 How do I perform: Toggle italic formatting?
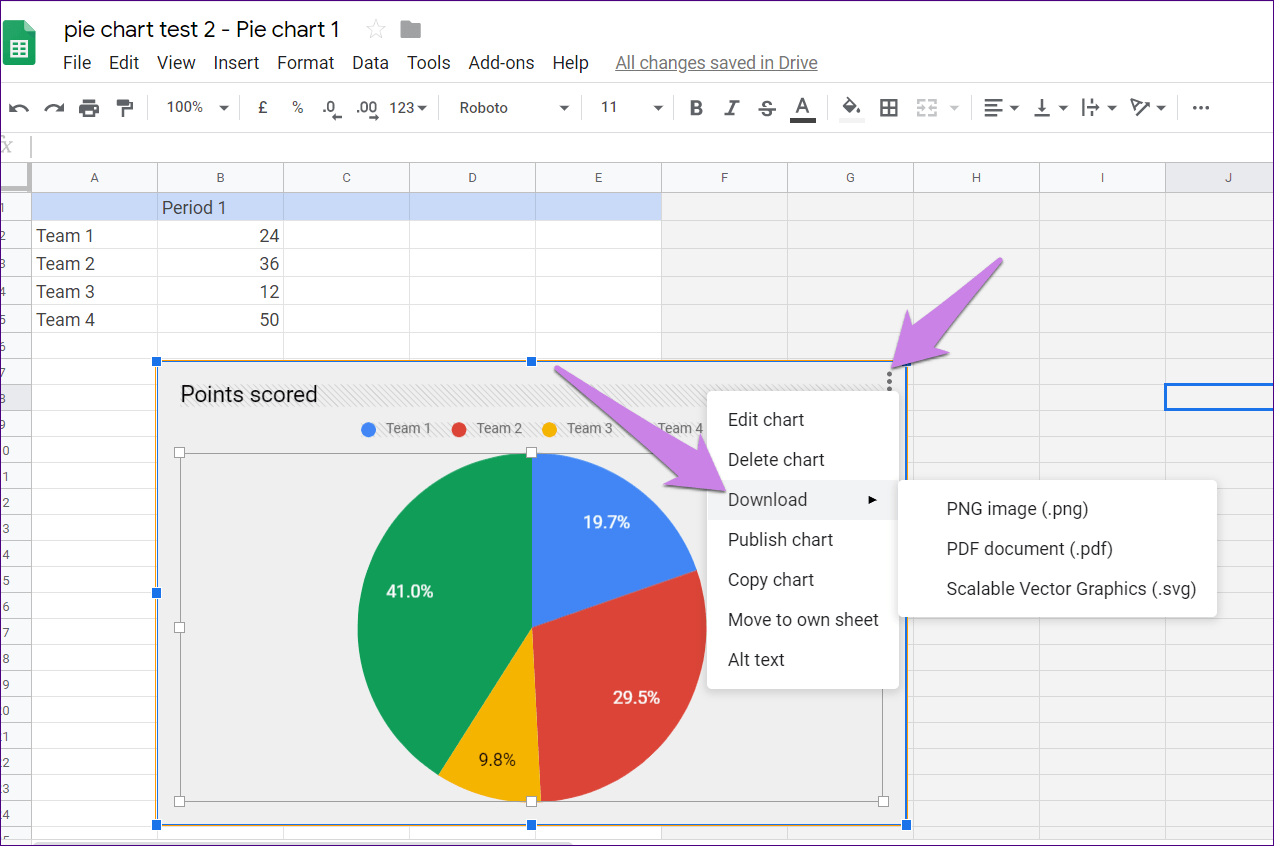tap(731, 108)
